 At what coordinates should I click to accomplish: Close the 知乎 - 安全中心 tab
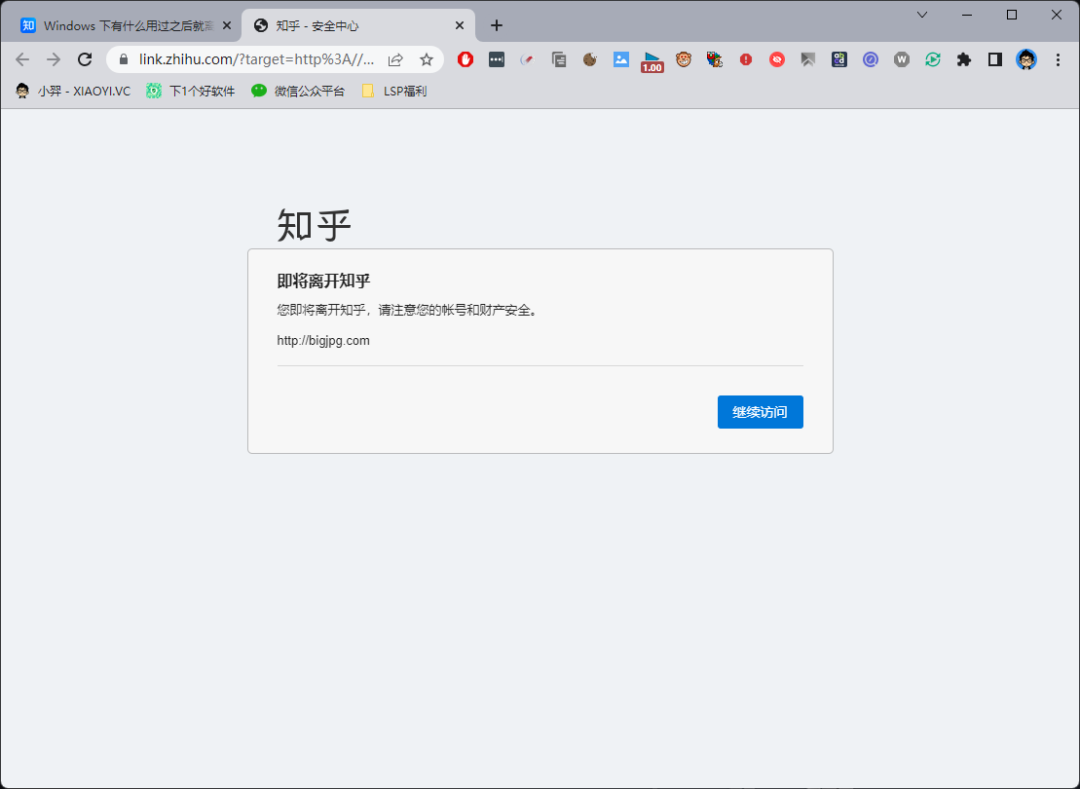(x=459, y=25)
